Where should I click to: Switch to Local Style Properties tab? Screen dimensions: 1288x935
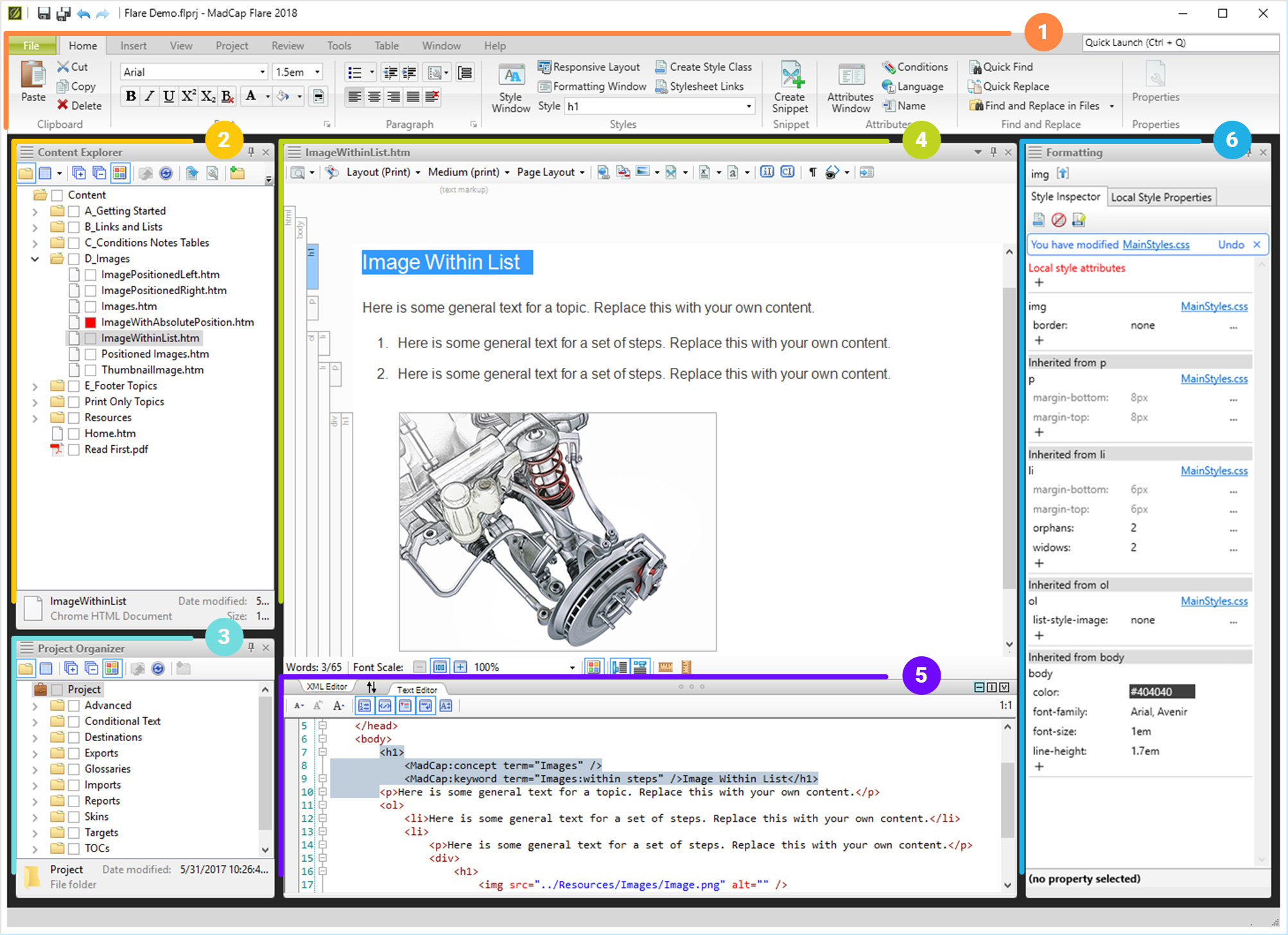[1160, 197]
